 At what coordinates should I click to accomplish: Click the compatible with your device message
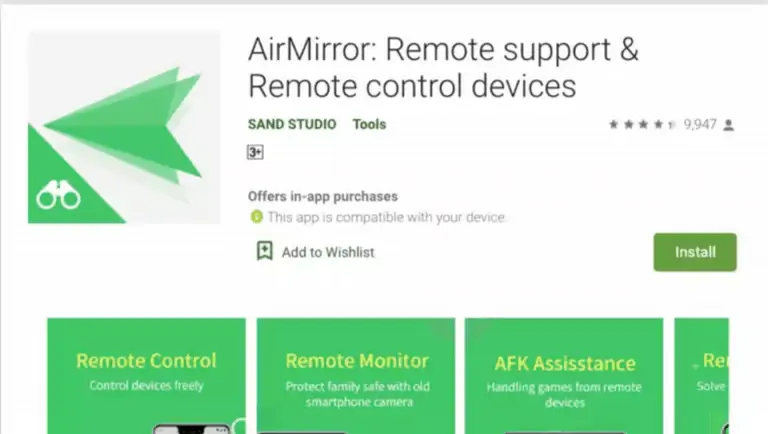point(386,217)
